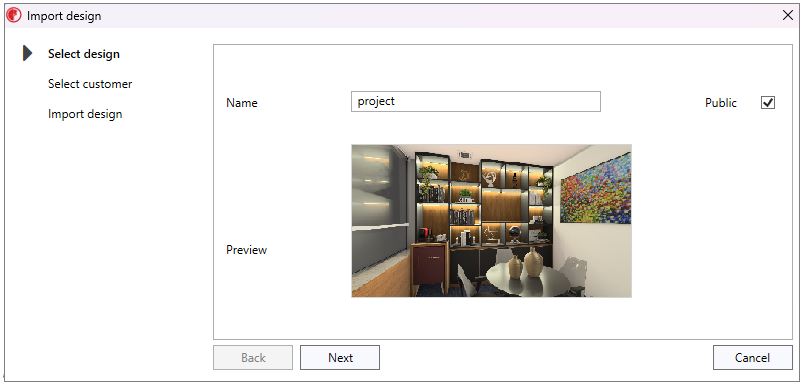Click the red application logo in title bar

coord(14,15)
